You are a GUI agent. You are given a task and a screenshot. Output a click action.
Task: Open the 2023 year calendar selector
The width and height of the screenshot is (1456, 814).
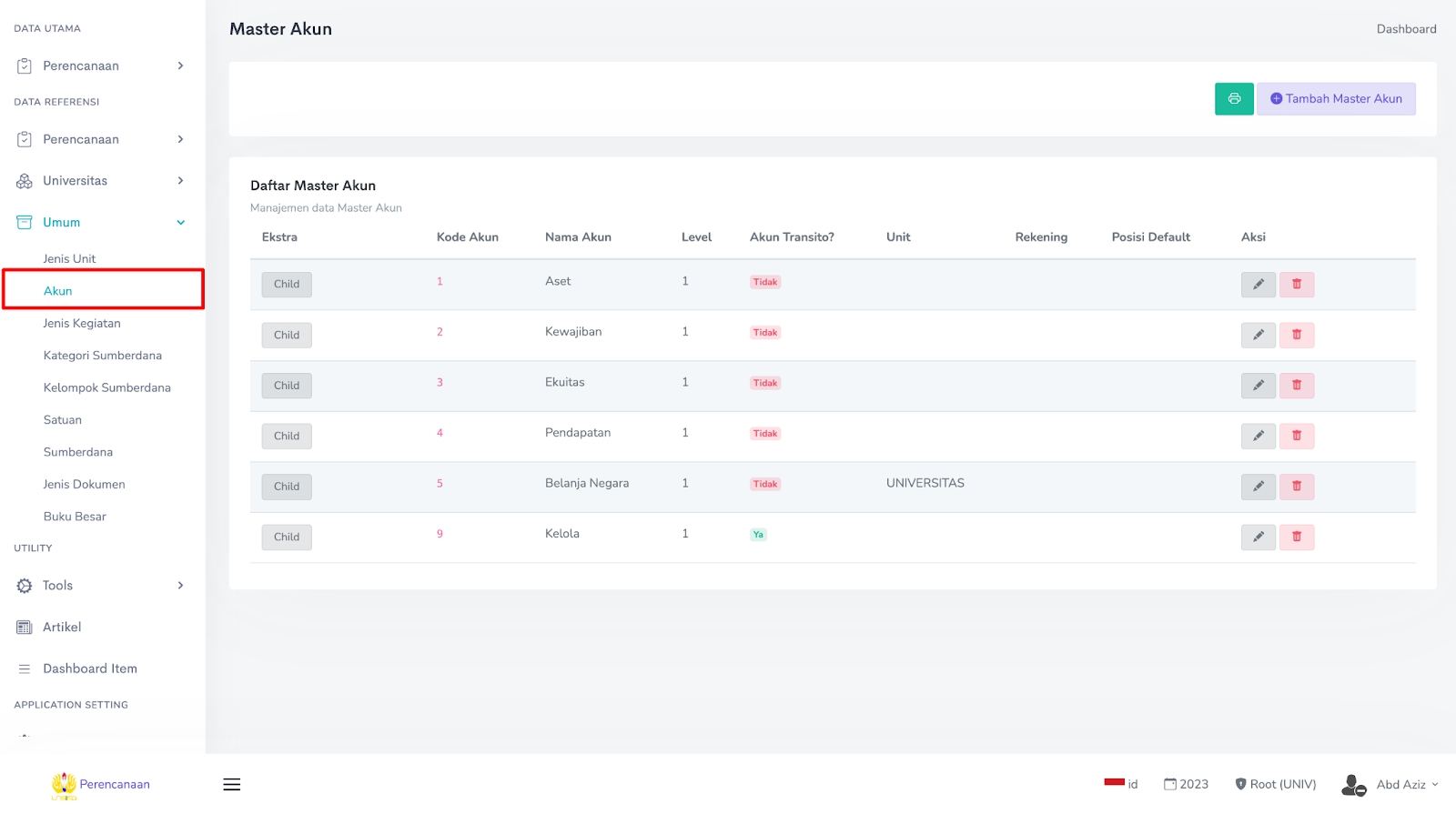pos(1186,784)
